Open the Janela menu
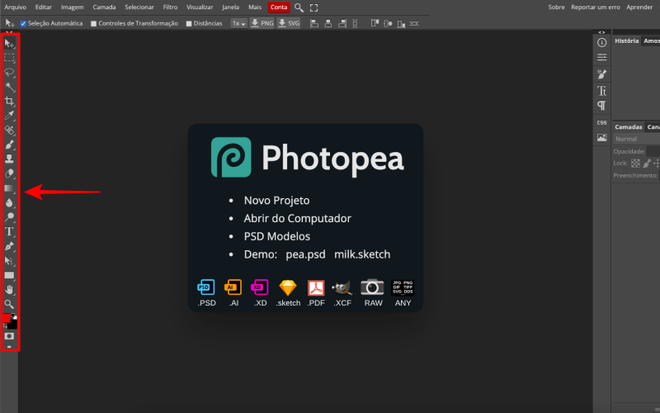 tap(230, 7)
